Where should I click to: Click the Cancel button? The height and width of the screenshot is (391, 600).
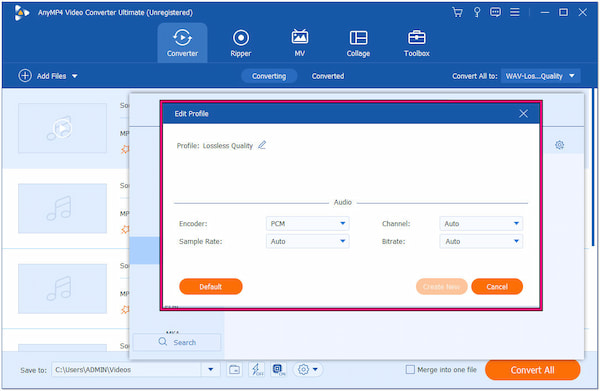pyautogui.click(x=497, y=287)
